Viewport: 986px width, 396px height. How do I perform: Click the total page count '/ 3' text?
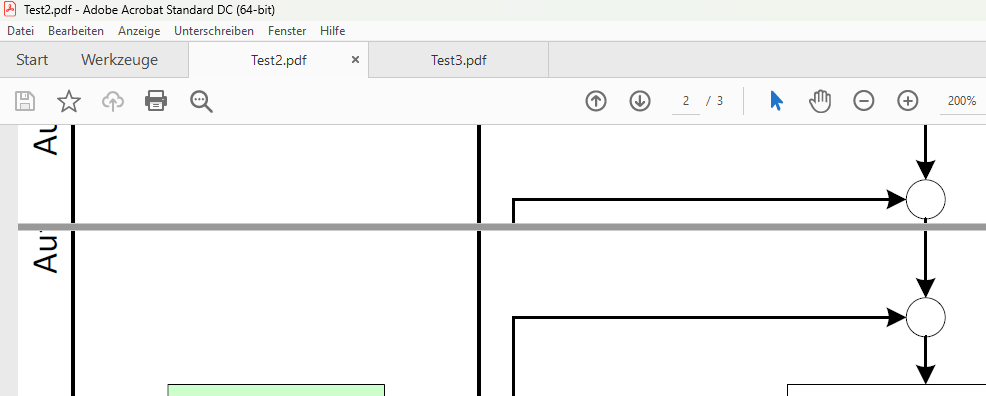(x=715, y=101)
